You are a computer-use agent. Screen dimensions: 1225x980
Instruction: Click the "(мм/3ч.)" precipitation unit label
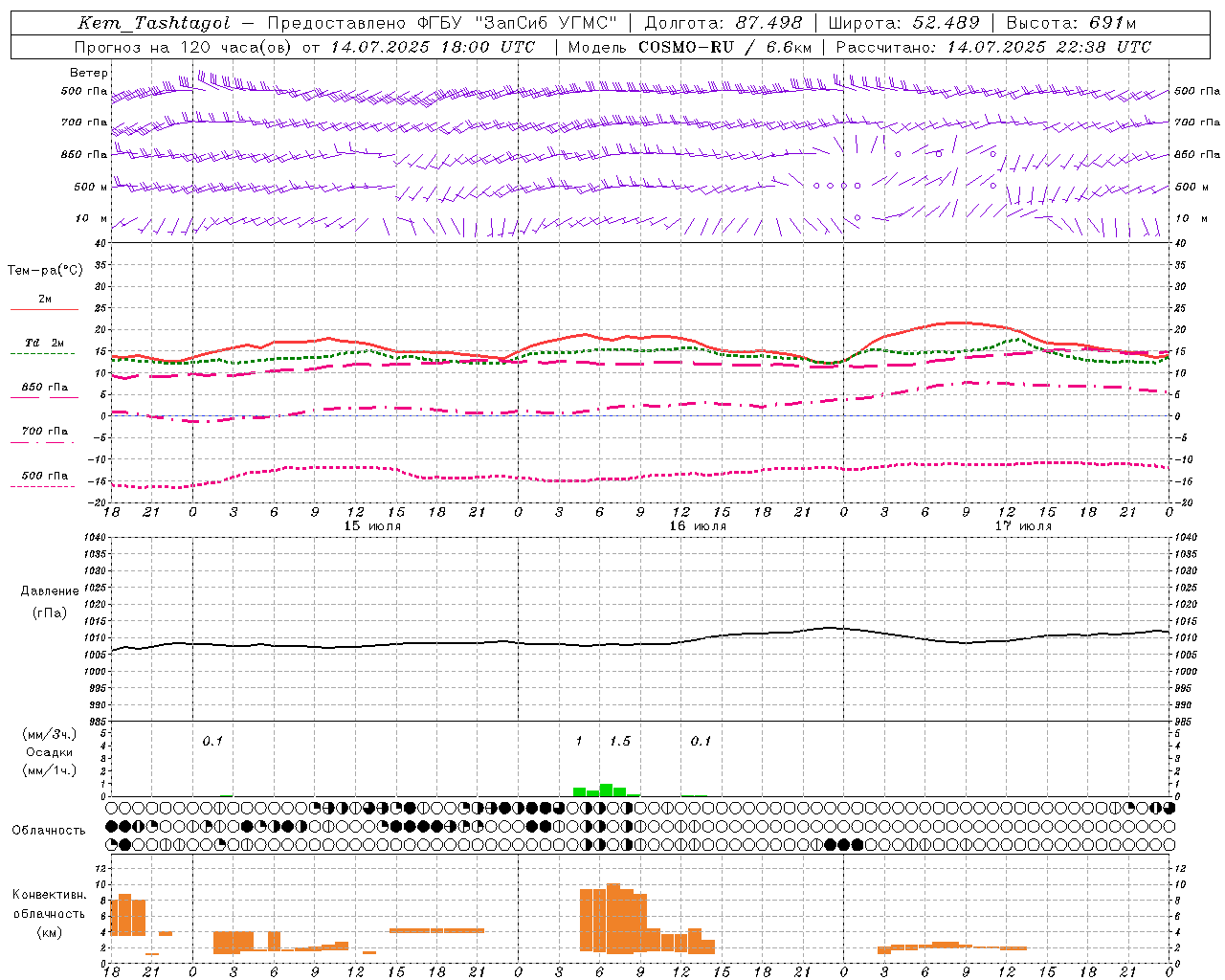(50, 734)
